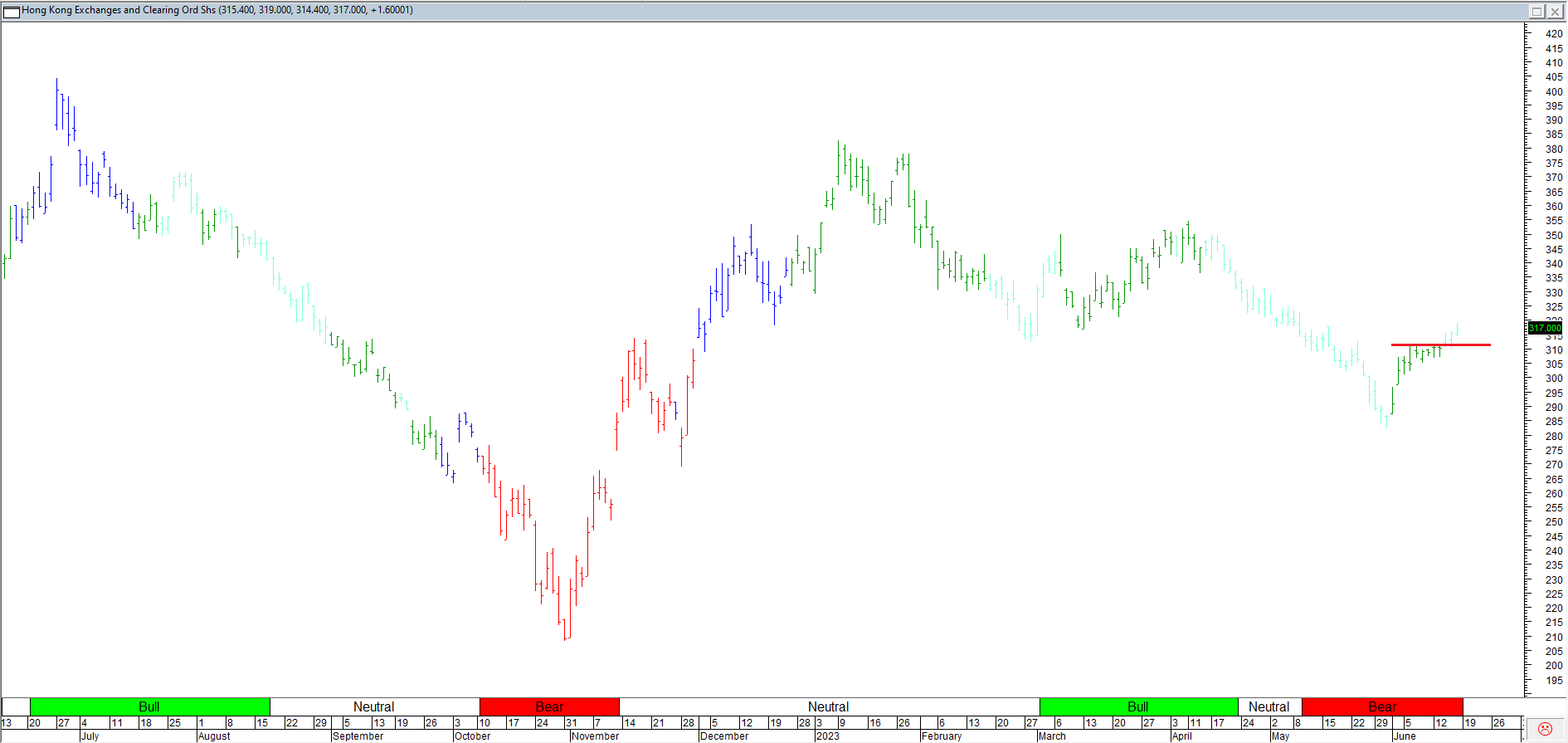The height and width of the screenshot is (743, 1568).
Task: Maximize the Hong Kong Exchanges chart window
Action: [x=1536, y=11]
